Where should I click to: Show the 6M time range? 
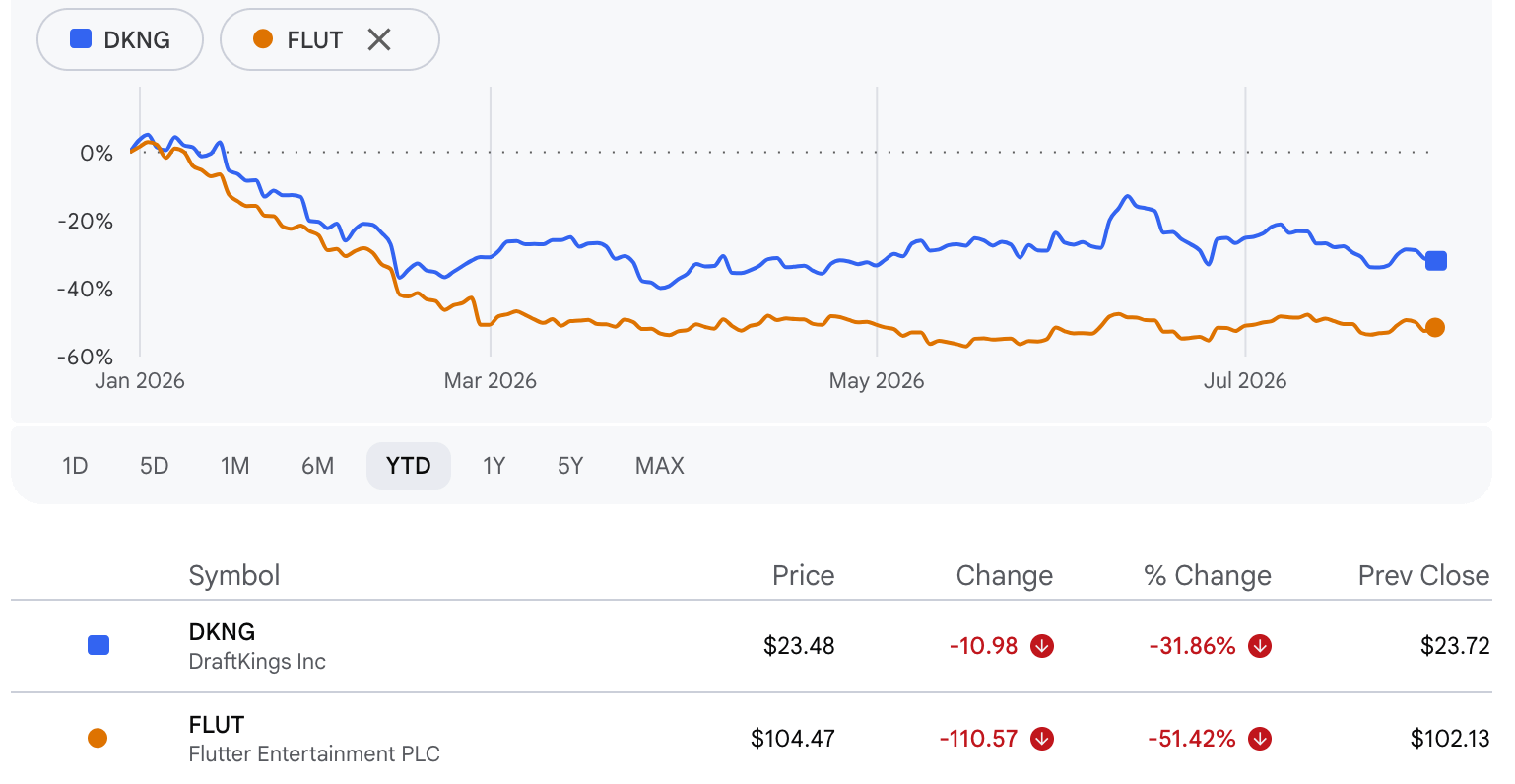coord(317,466)
